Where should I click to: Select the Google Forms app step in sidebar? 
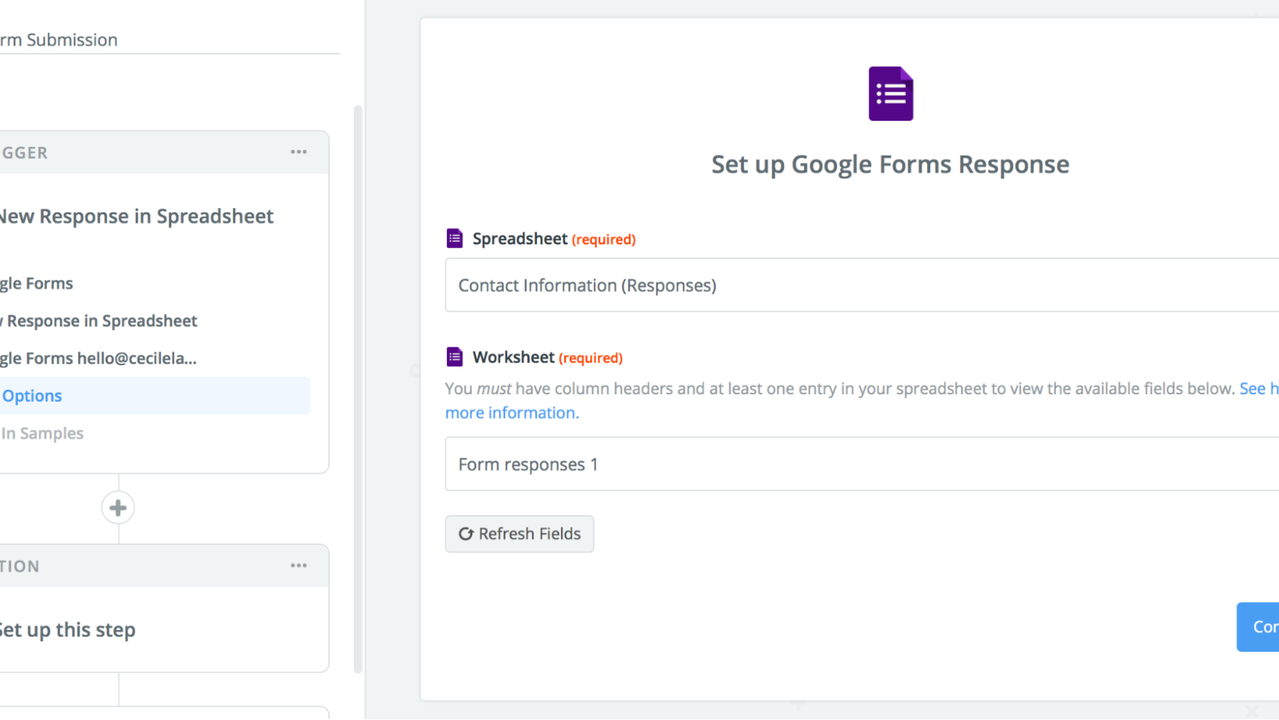pyautogui.click(x=37, y=283)
